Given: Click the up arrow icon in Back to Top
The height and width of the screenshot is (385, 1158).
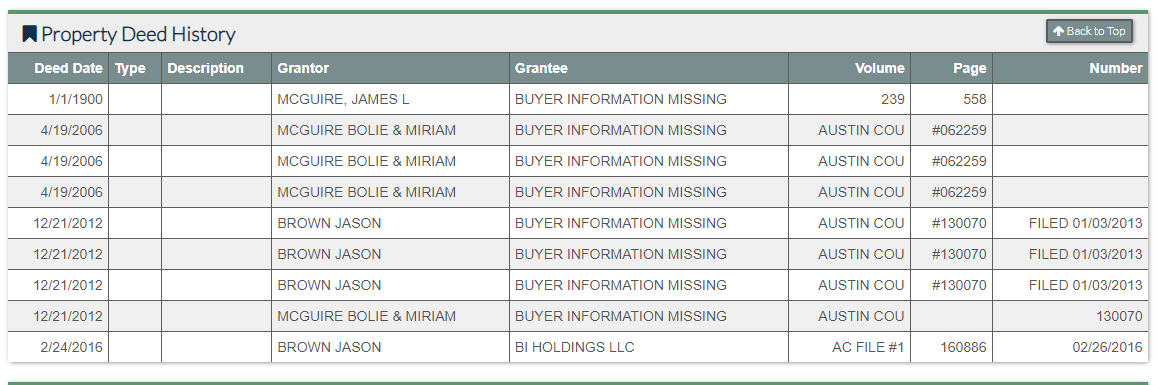Looking at the screenshot, I should (1058, 31).
